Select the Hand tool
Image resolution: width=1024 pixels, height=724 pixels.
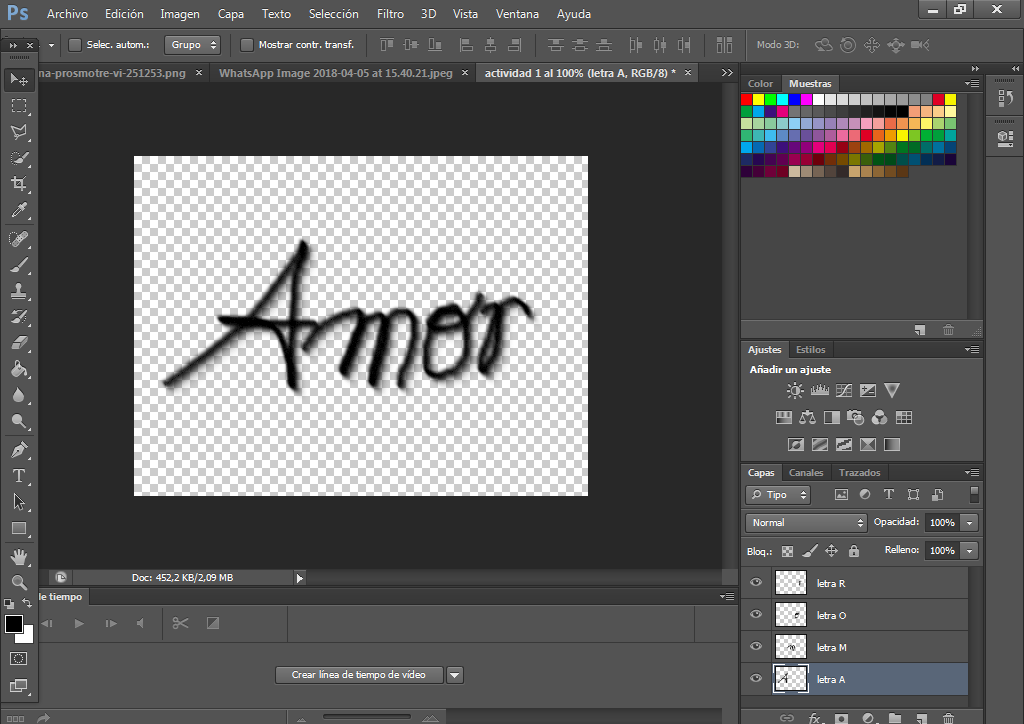[19, 557]
